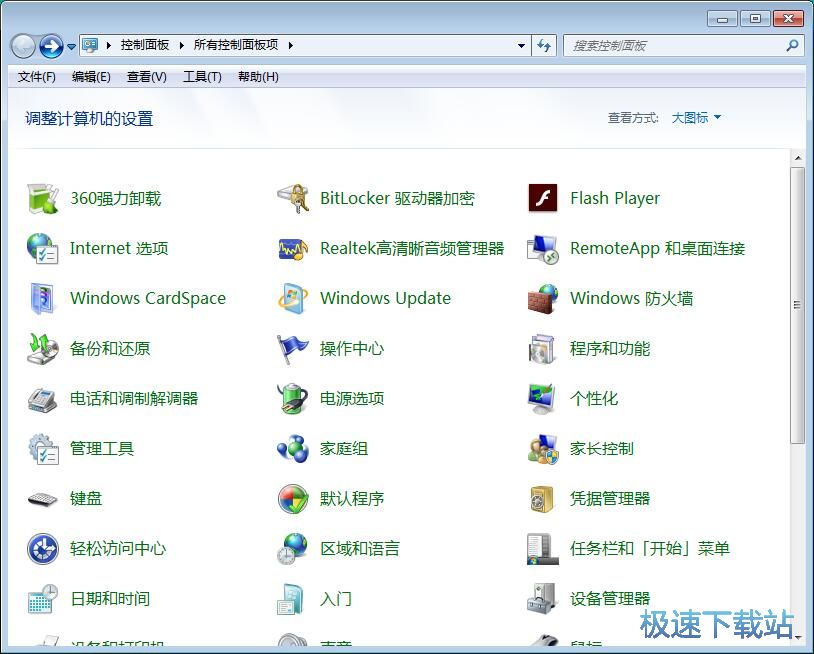Open the 家庭组 icon
The width and height of the screenshot is (814, 654).
click(293, 448)
